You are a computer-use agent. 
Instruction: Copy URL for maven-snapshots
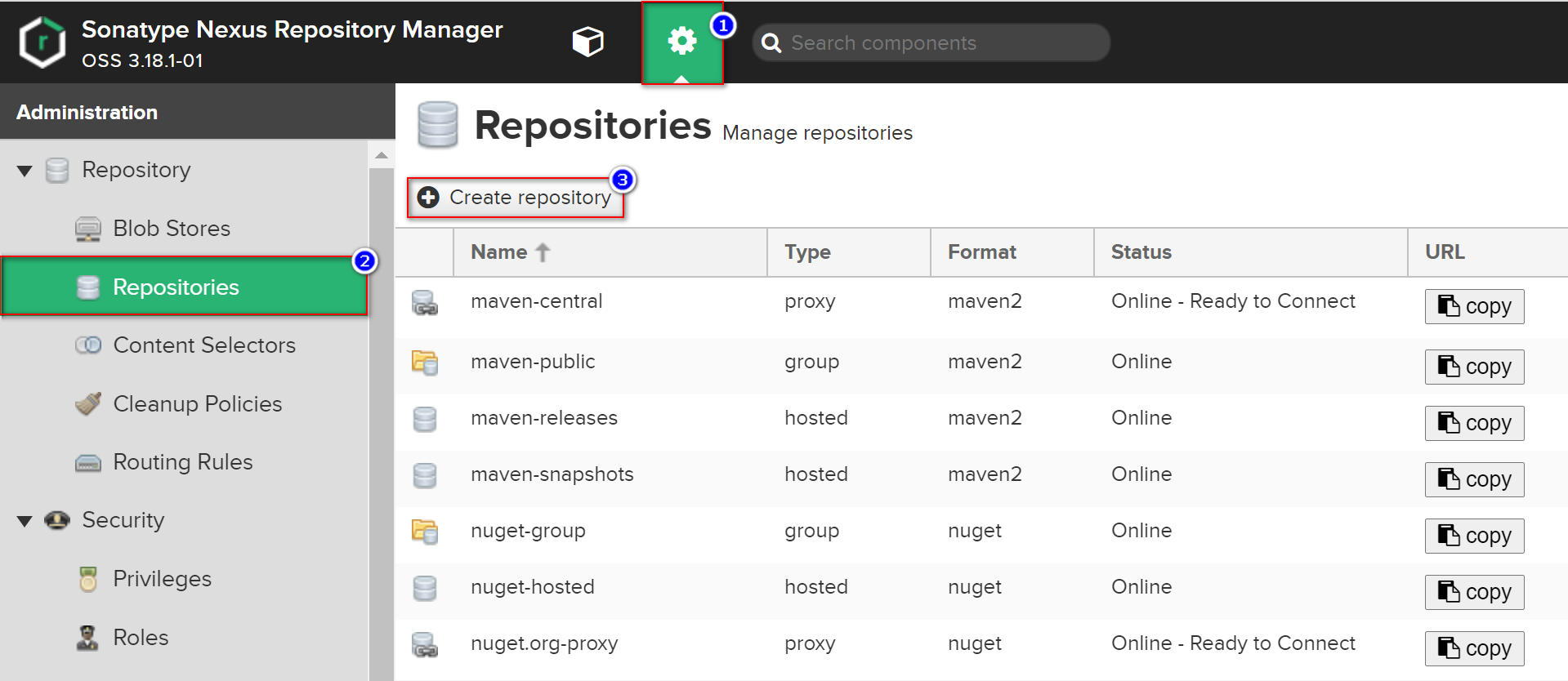(x=1474, y=479)
